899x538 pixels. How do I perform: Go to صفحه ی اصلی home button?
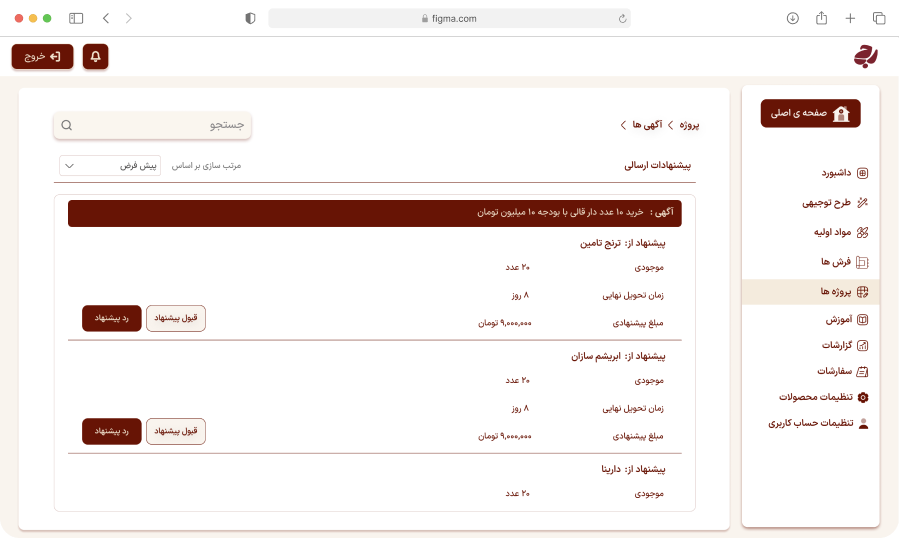click(810, 114)
